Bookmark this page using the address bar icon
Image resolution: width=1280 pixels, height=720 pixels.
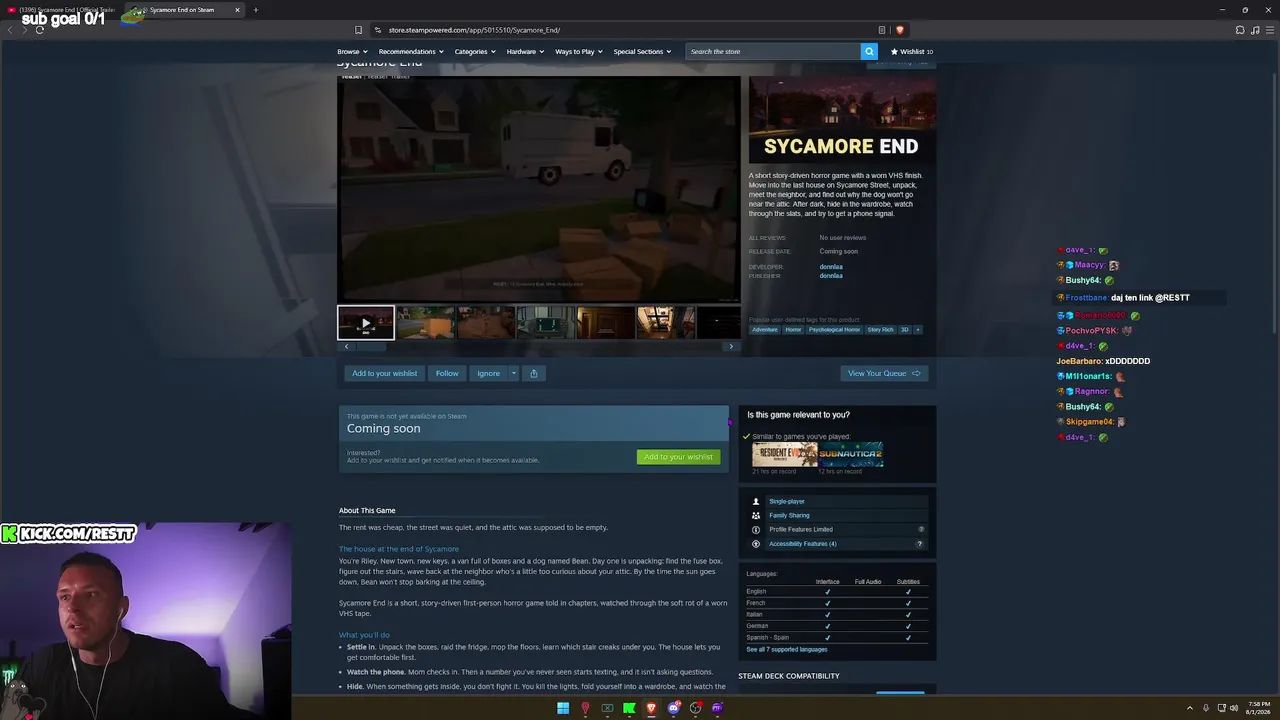358,30
